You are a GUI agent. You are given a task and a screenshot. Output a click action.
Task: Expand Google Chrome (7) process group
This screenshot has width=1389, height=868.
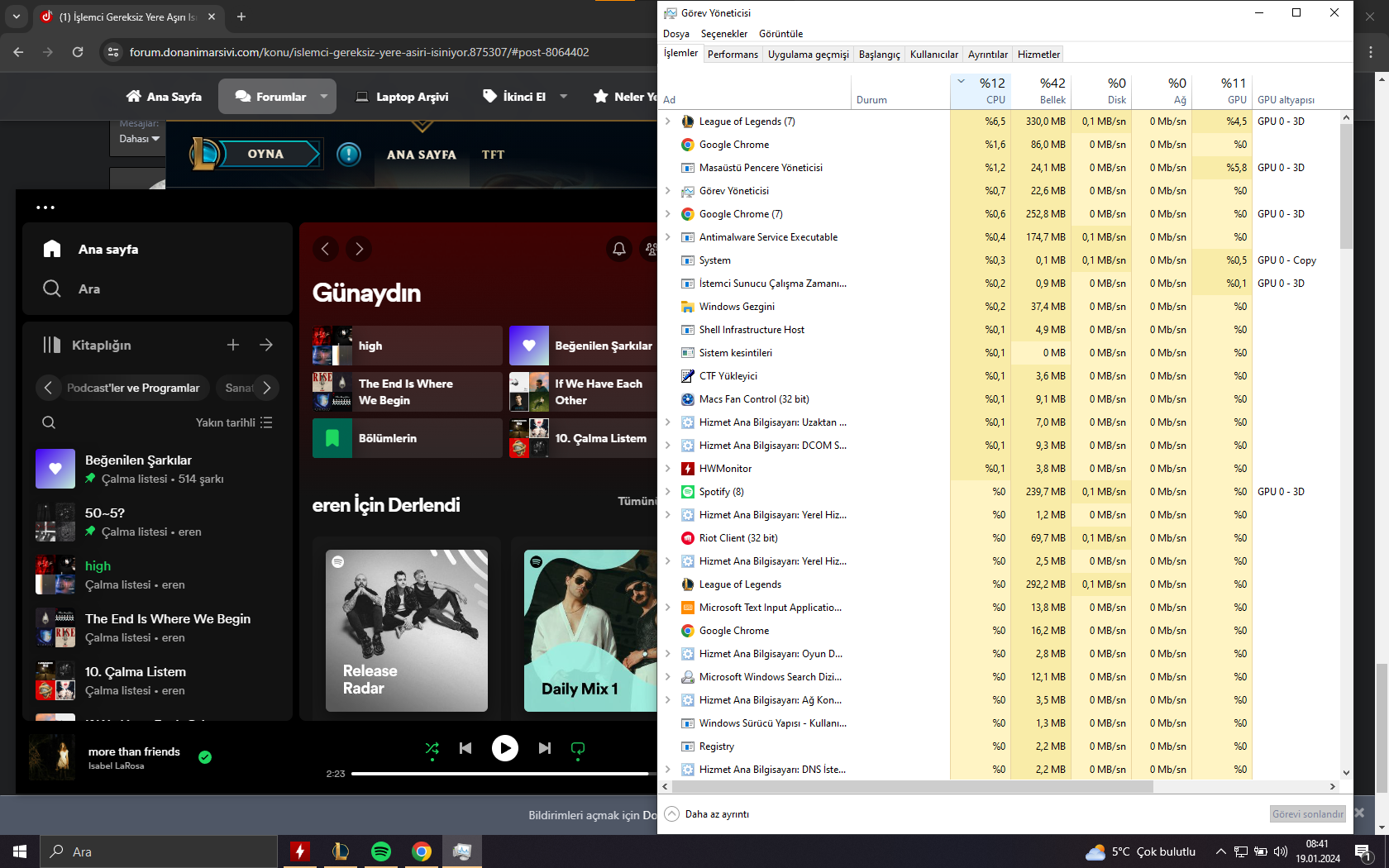click(668, 214)
